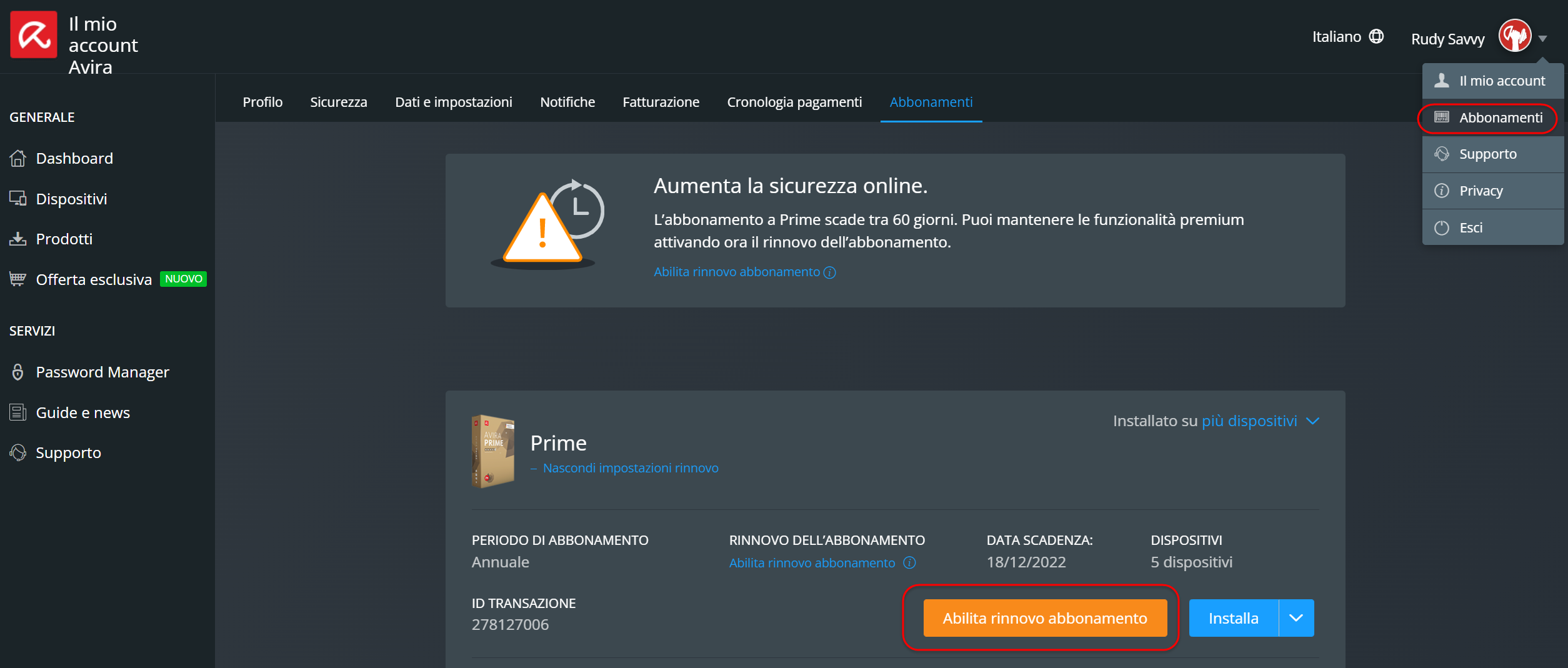Click Abilita rinnovo abbonamento link in banner
Screen dimensions: 1568x668
click(737, 272)
